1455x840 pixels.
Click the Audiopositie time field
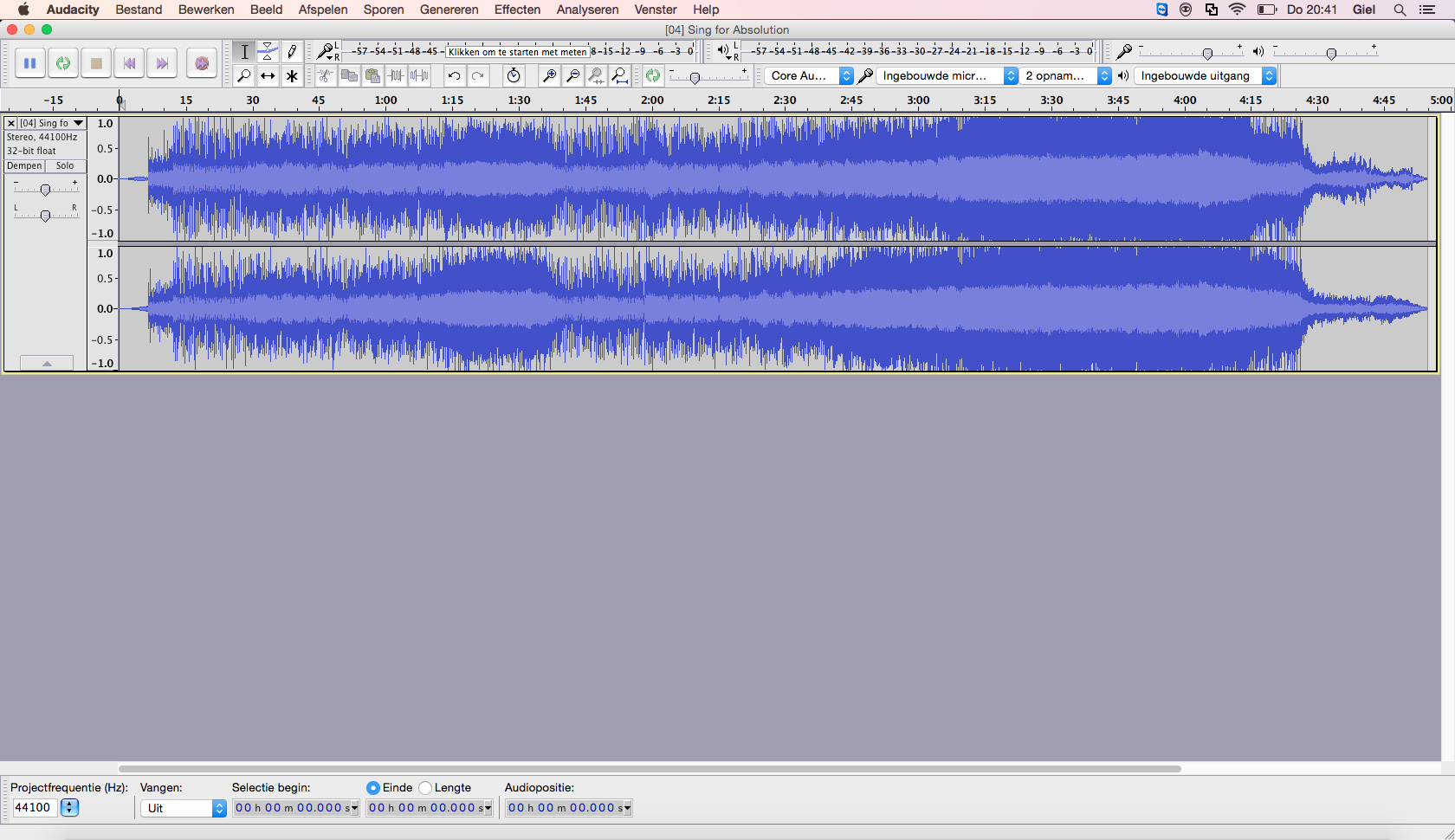point(569,808)
